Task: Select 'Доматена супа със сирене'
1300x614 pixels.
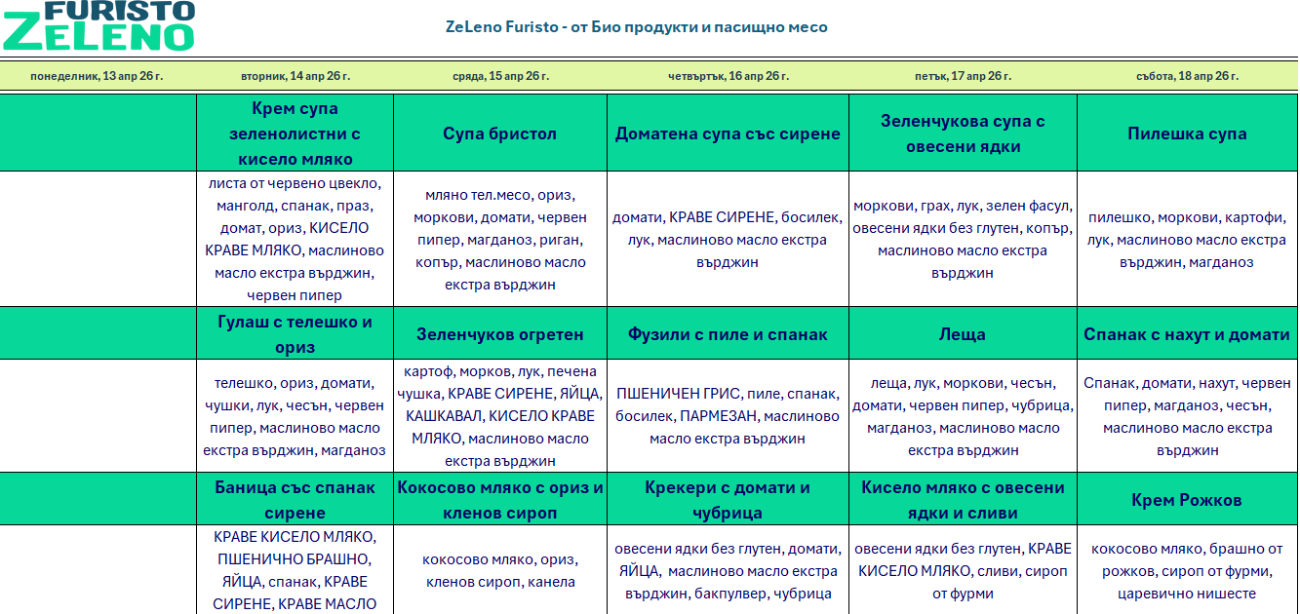Action: pyautogui.click(x=727, y=131)
